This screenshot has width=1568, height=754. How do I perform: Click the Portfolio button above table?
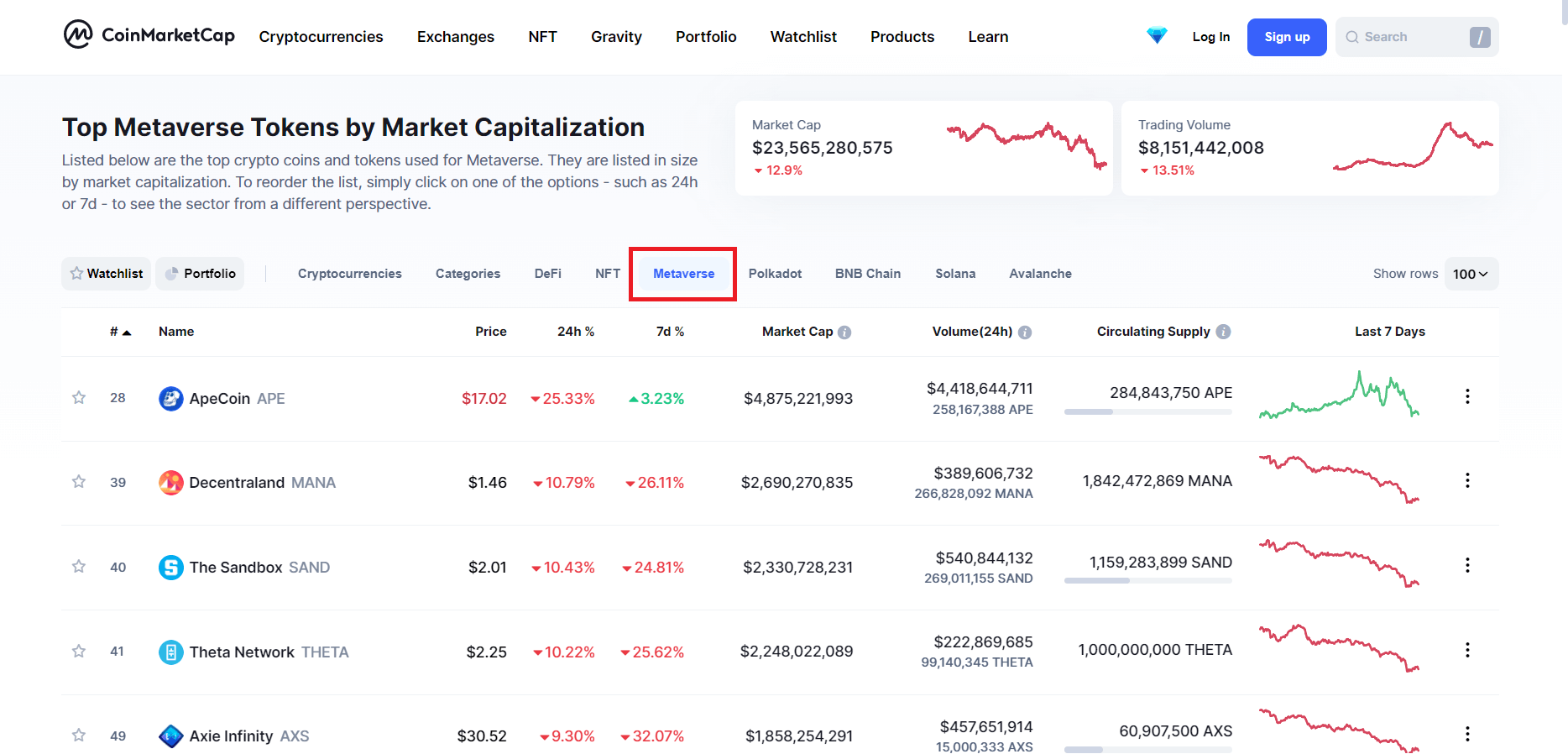(201, 274)
